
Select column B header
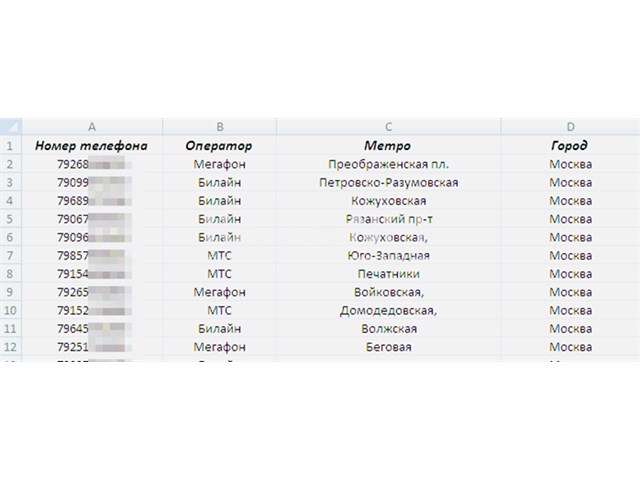pos(220,127)
